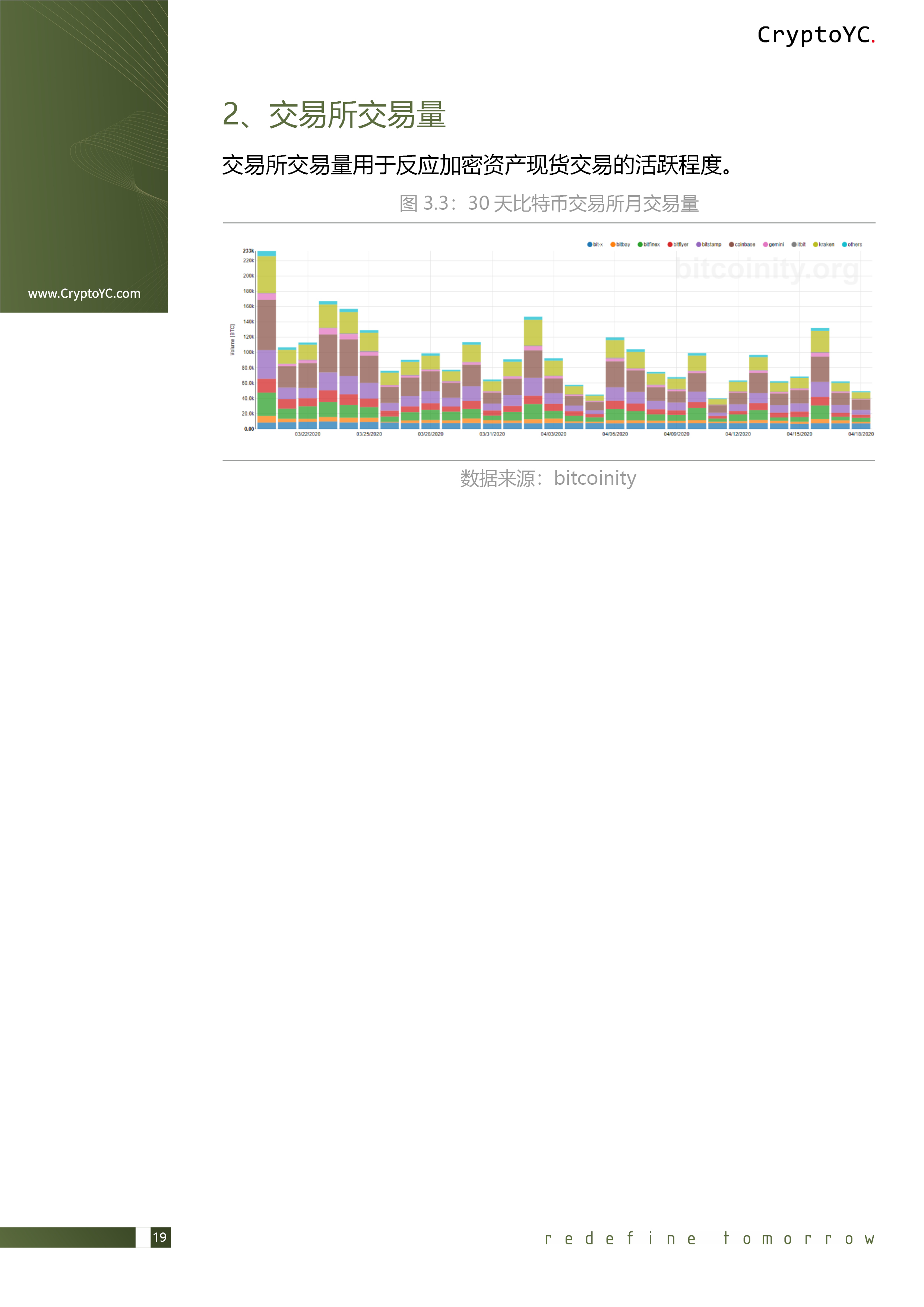The width and height of the screenshot is (924, 1307).
Task: Toggle the others legend entry
Action: [852, 244]
